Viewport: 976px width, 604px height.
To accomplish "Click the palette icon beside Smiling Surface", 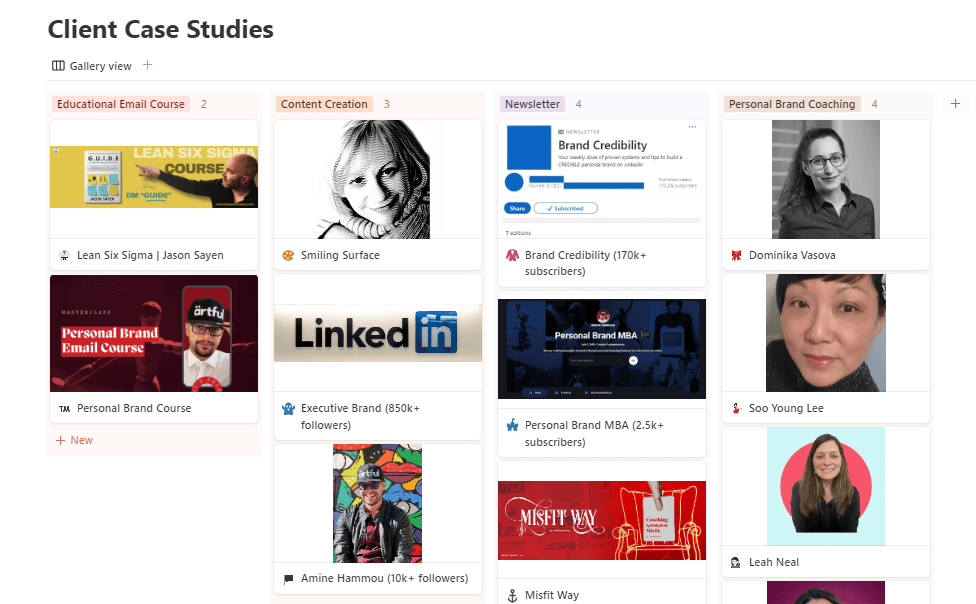I will pos(288,255).
